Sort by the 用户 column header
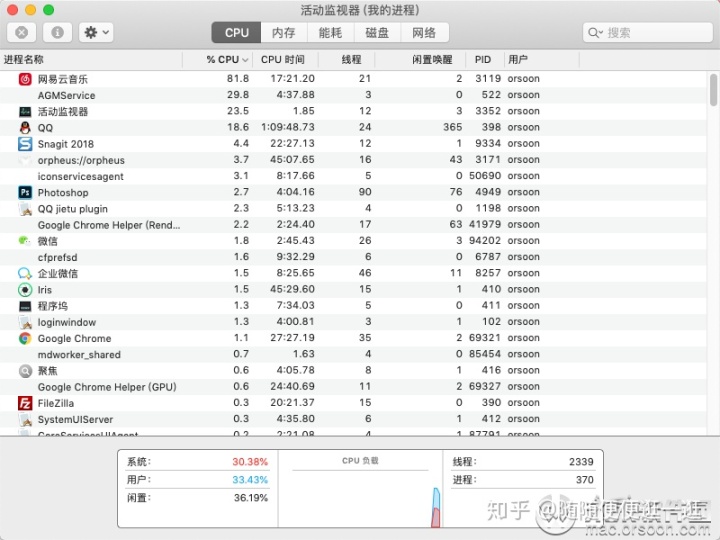Viewport: 720px width, 540px height. pos(542,60)
